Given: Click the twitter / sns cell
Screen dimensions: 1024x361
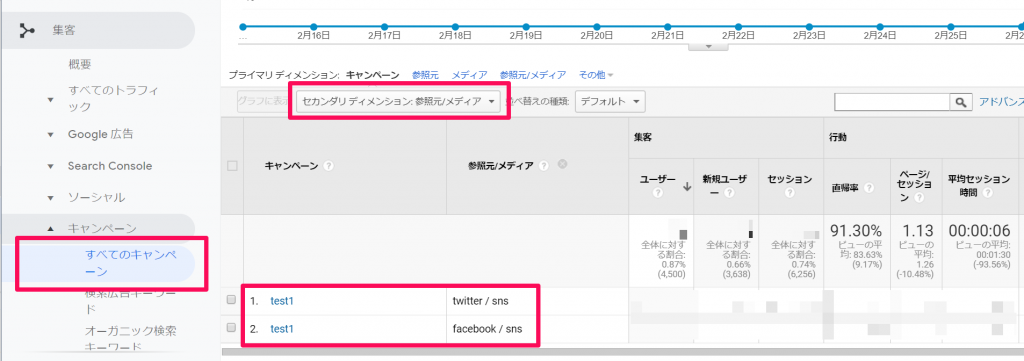Looking at the screenshot, I should pos(480,301).
